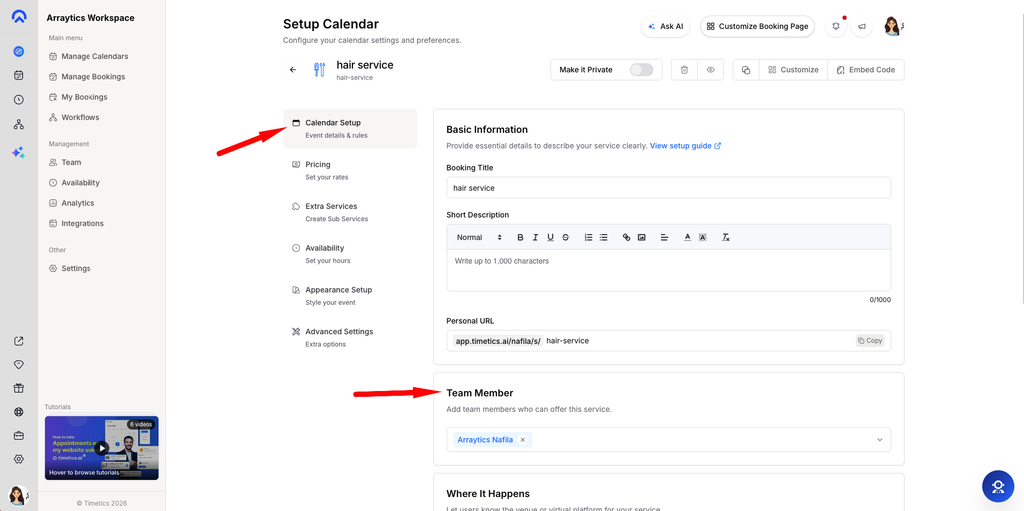This screenshot has height=511, width=1024.
Task: Remove Arraytics Nafila from team members
Action: click(x=522, y=440)
